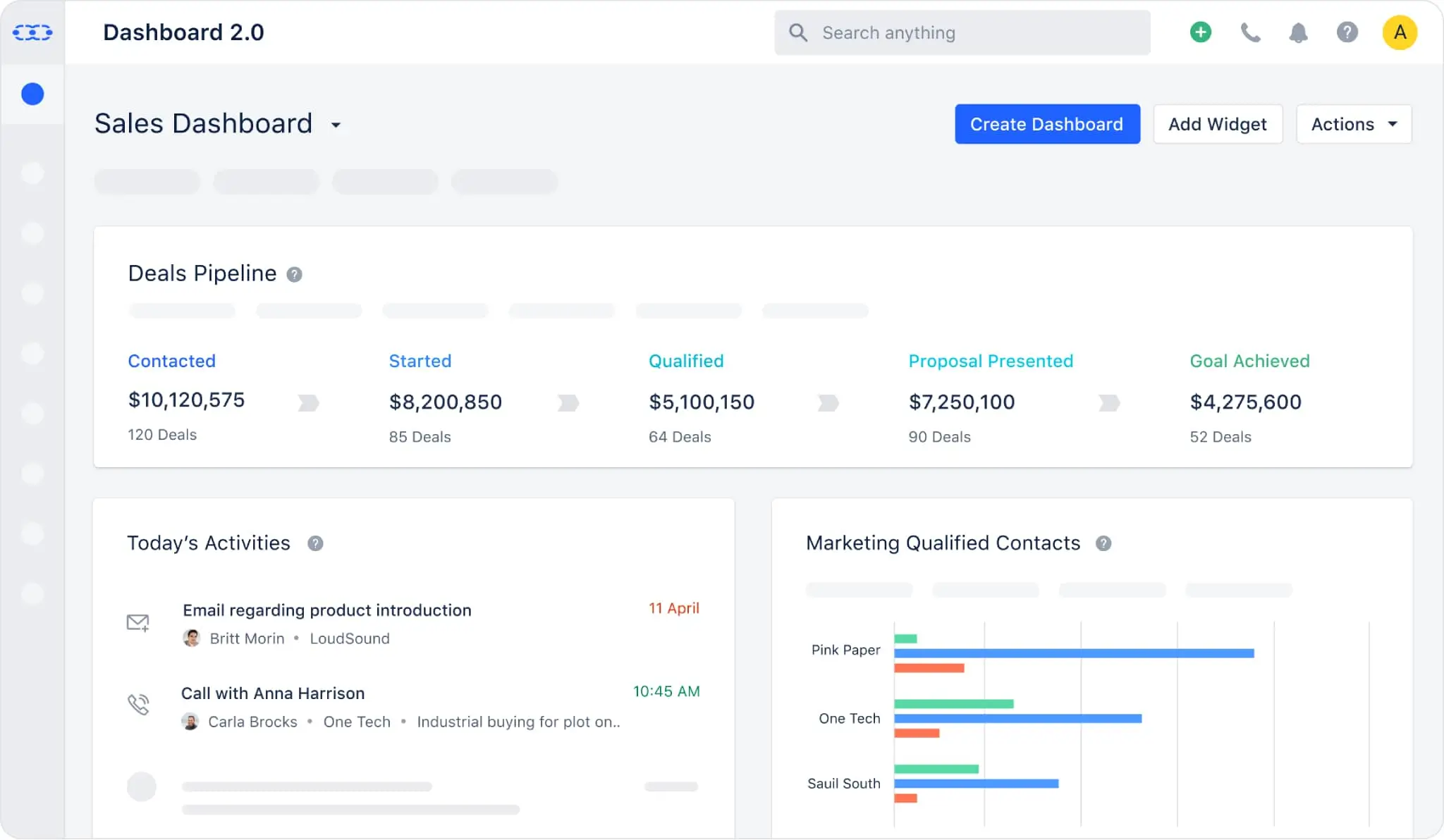The image size is (1444, 840).
Task: Click the Deals Pipeline help tooltip icon
Action: pyautogui.click(x=295, y=274)
